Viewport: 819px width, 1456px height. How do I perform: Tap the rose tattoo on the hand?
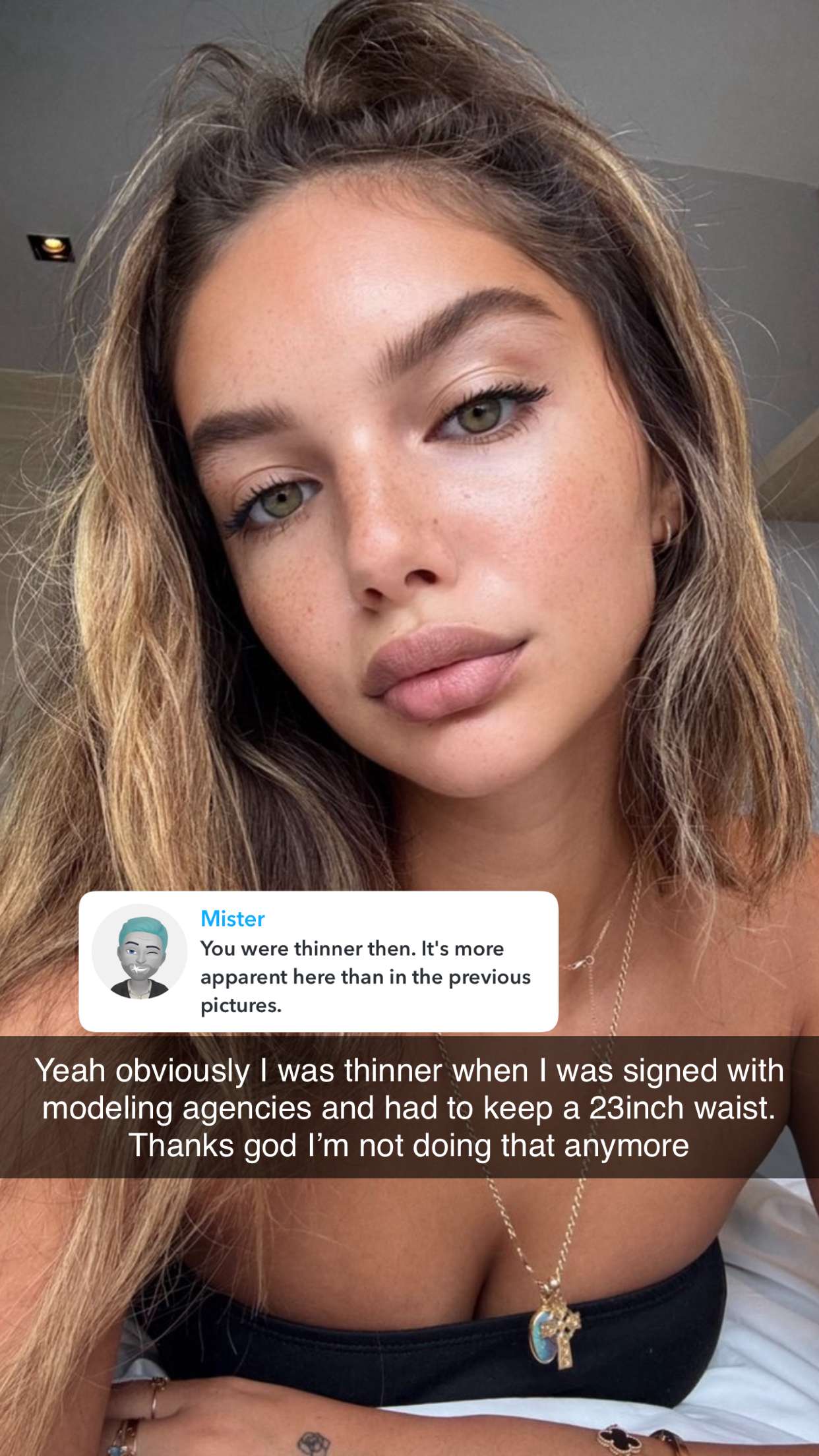(315, 1443)
